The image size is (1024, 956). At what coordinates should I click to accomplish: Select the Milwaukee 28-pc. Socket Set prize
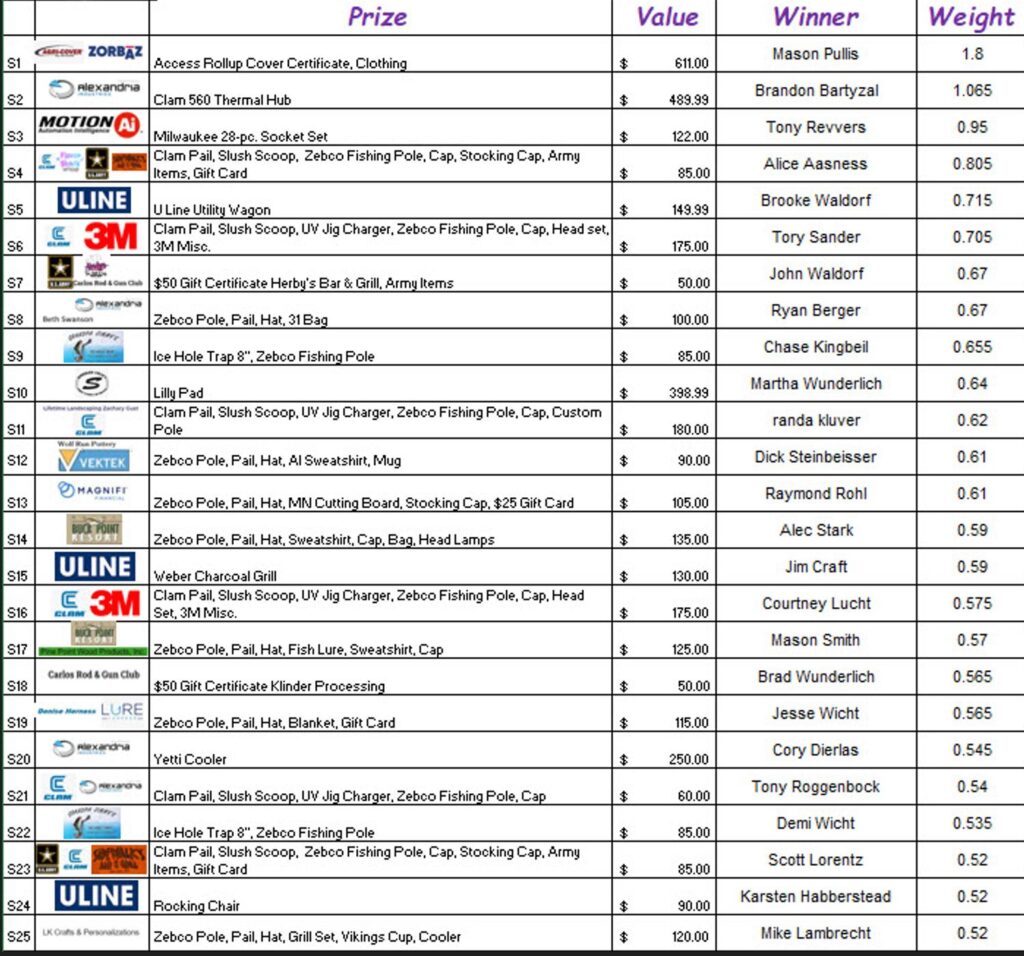click(x=240, y=136)
